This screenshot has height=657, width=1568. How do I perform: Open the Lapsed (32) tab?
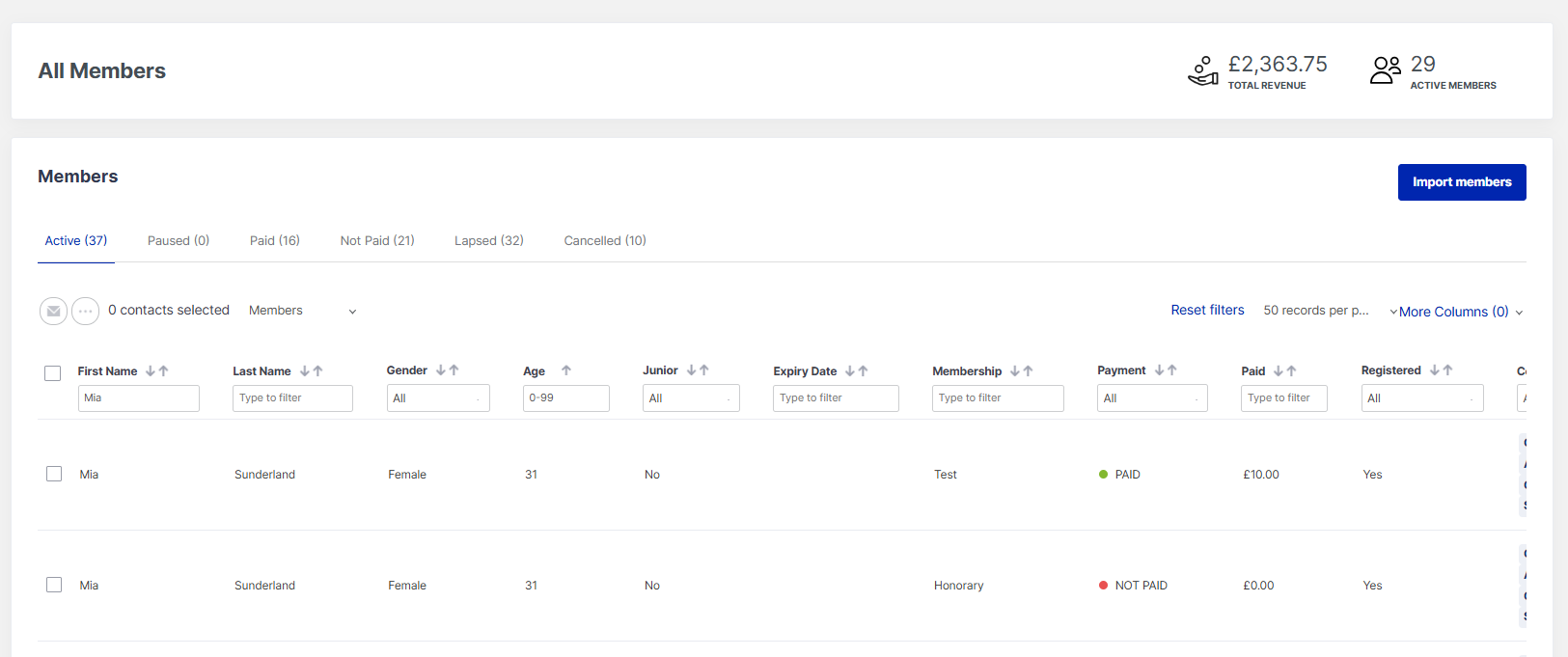pyautogui.click(x=488, y=241)
